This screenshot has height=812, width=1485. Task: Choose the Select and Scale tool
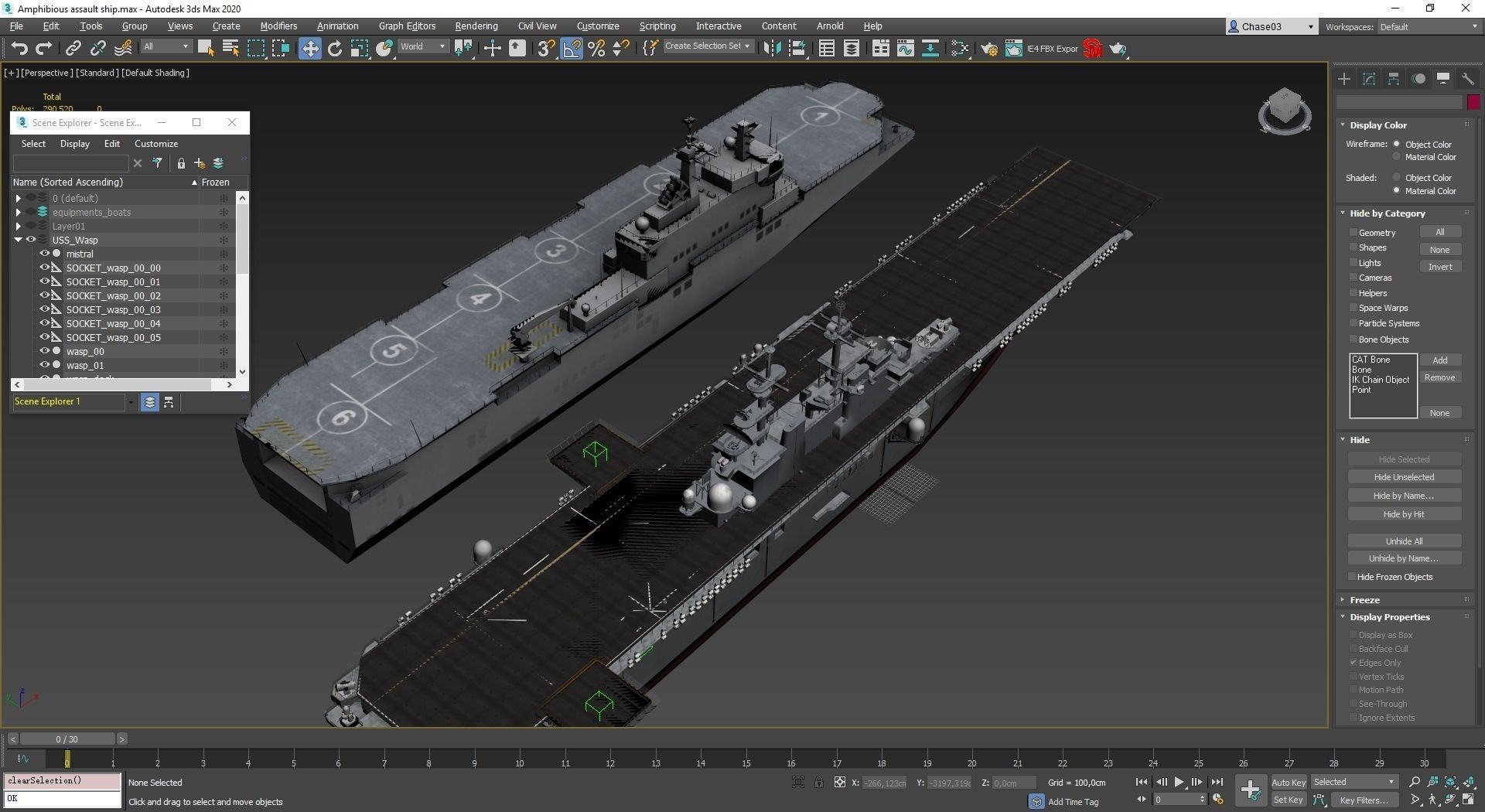coord(360,48)
